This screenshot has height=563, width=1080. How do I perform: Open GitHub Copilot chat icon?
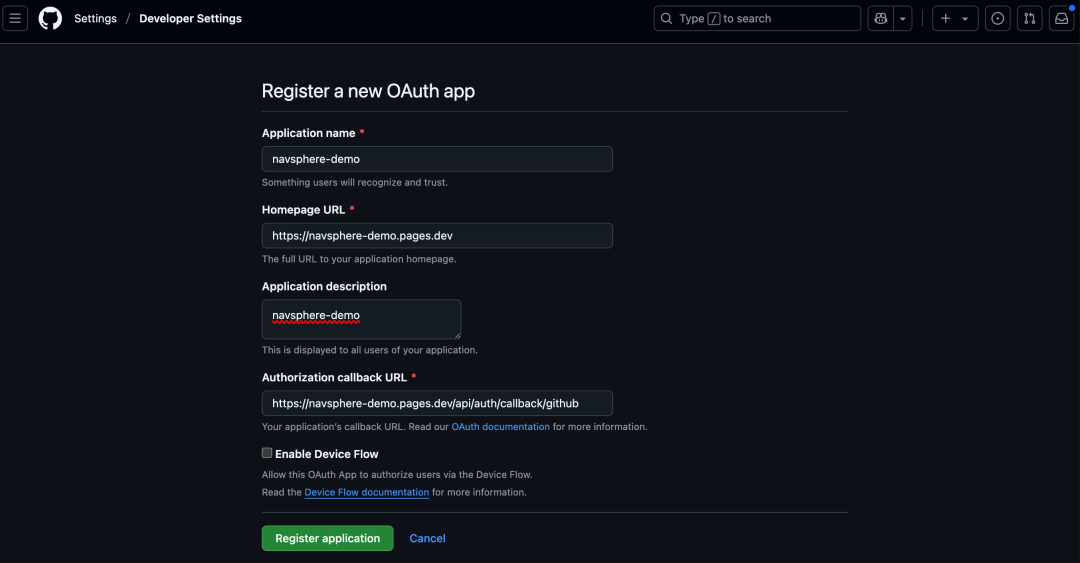coord(880,18)
